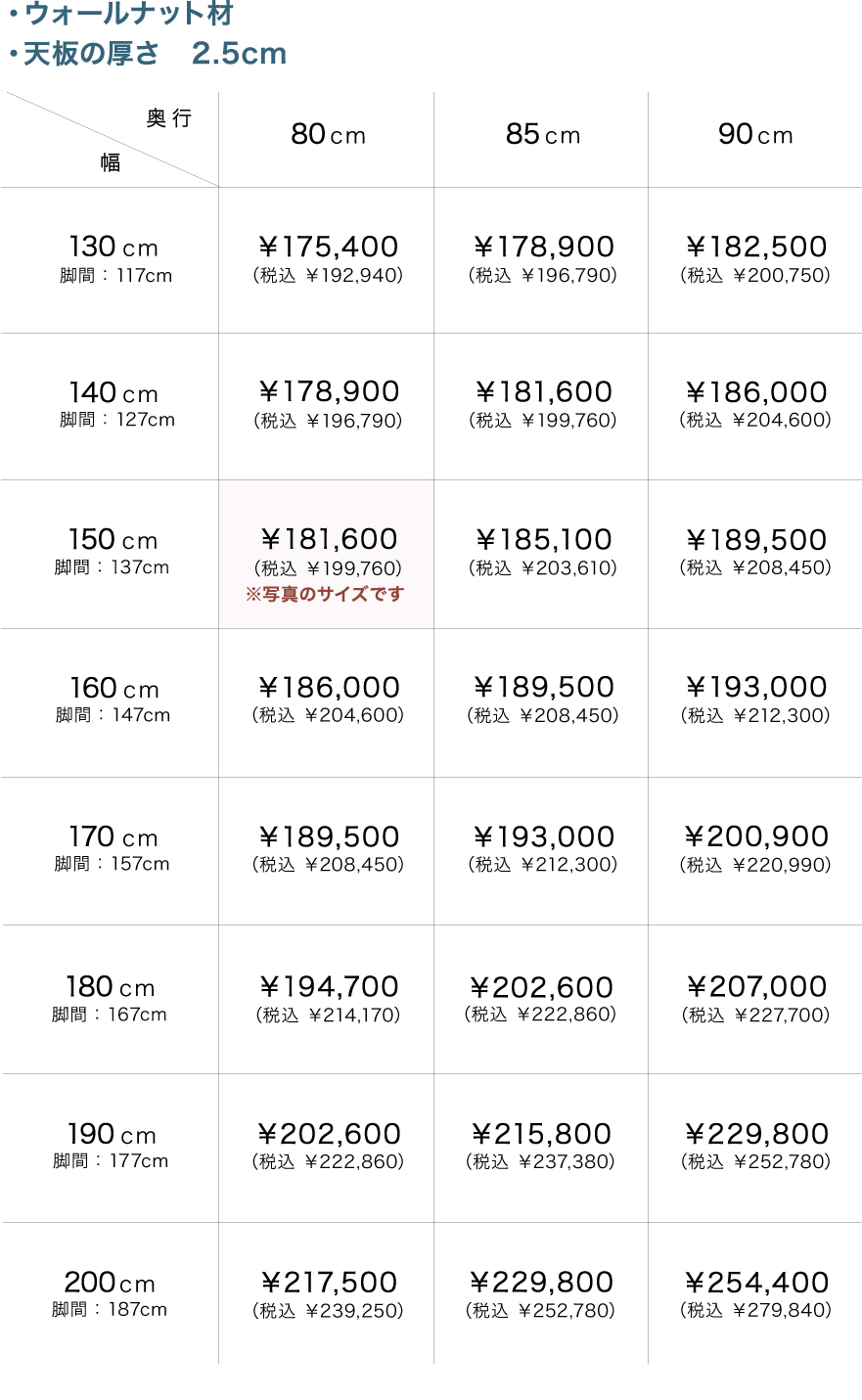This screenshot has height=1400, width=862.
Task: Click the ¥200,900 price
Action: (x=756, y=836)
